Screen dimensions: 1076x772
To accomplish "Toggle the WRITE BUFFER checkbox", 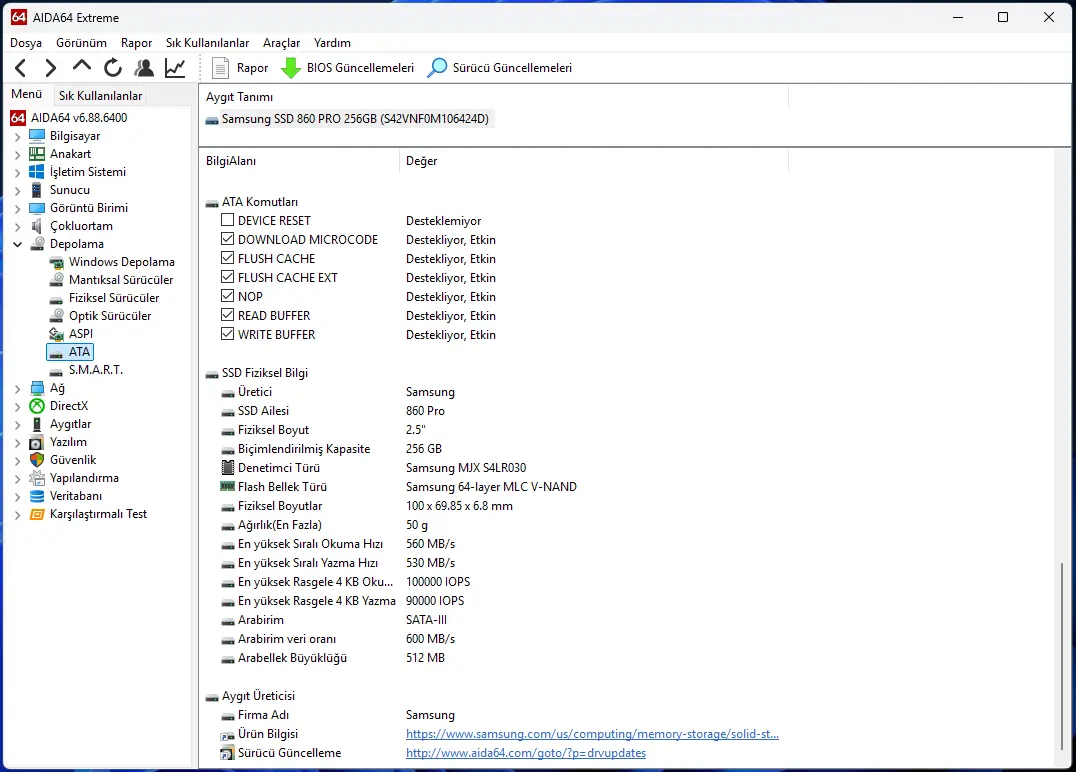I will pyautogui.click(x=227, y=334).
